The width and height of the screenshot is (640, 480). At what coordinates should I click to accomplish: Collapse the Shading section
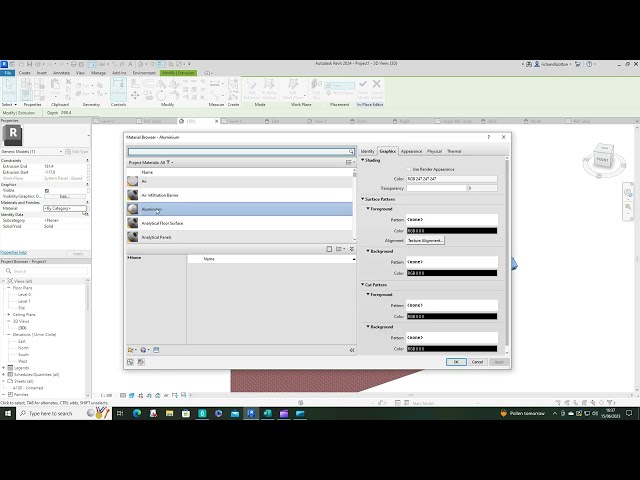362,160
